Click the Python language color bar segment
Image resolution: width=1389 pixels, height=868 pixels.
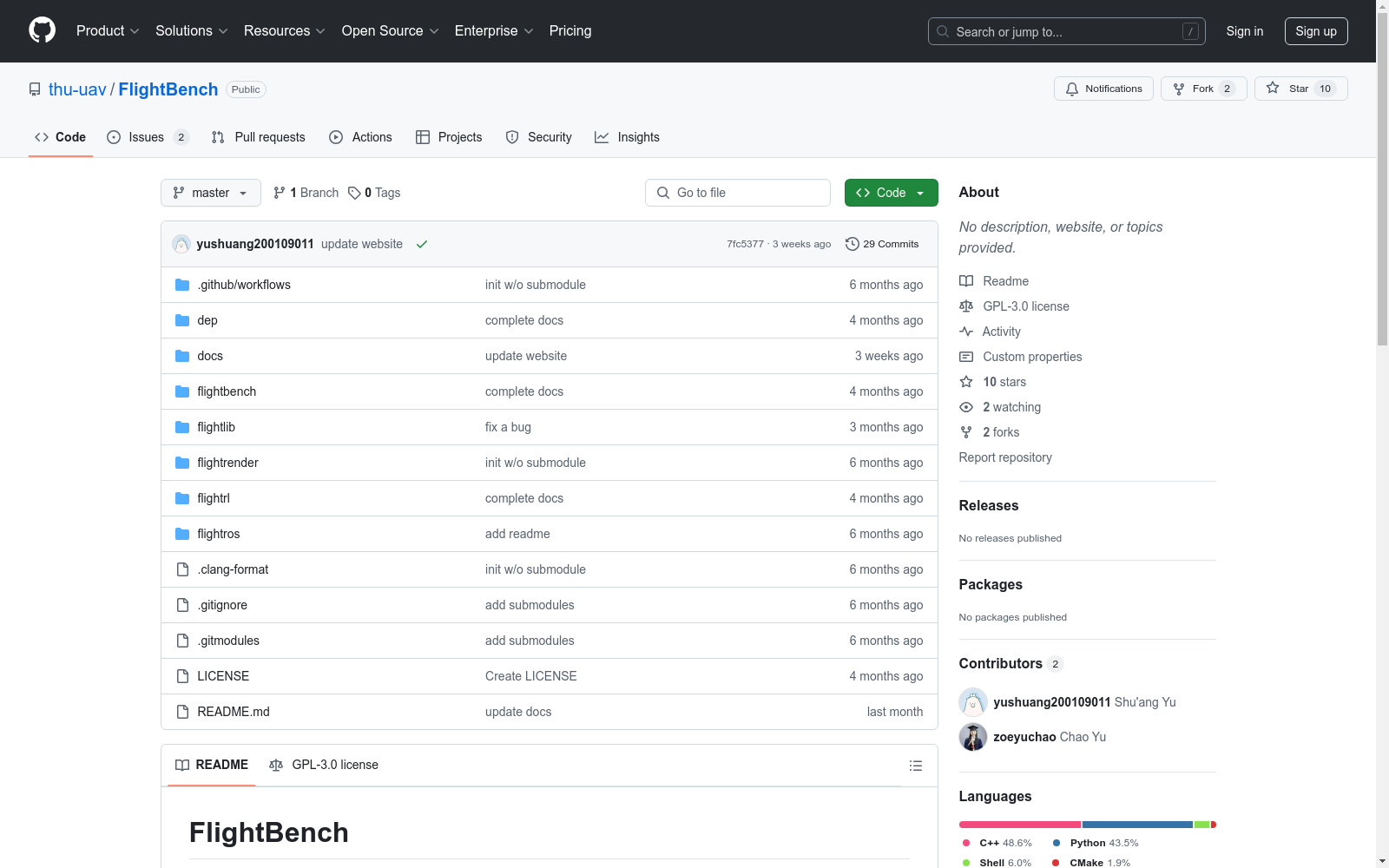(1137, 825)
